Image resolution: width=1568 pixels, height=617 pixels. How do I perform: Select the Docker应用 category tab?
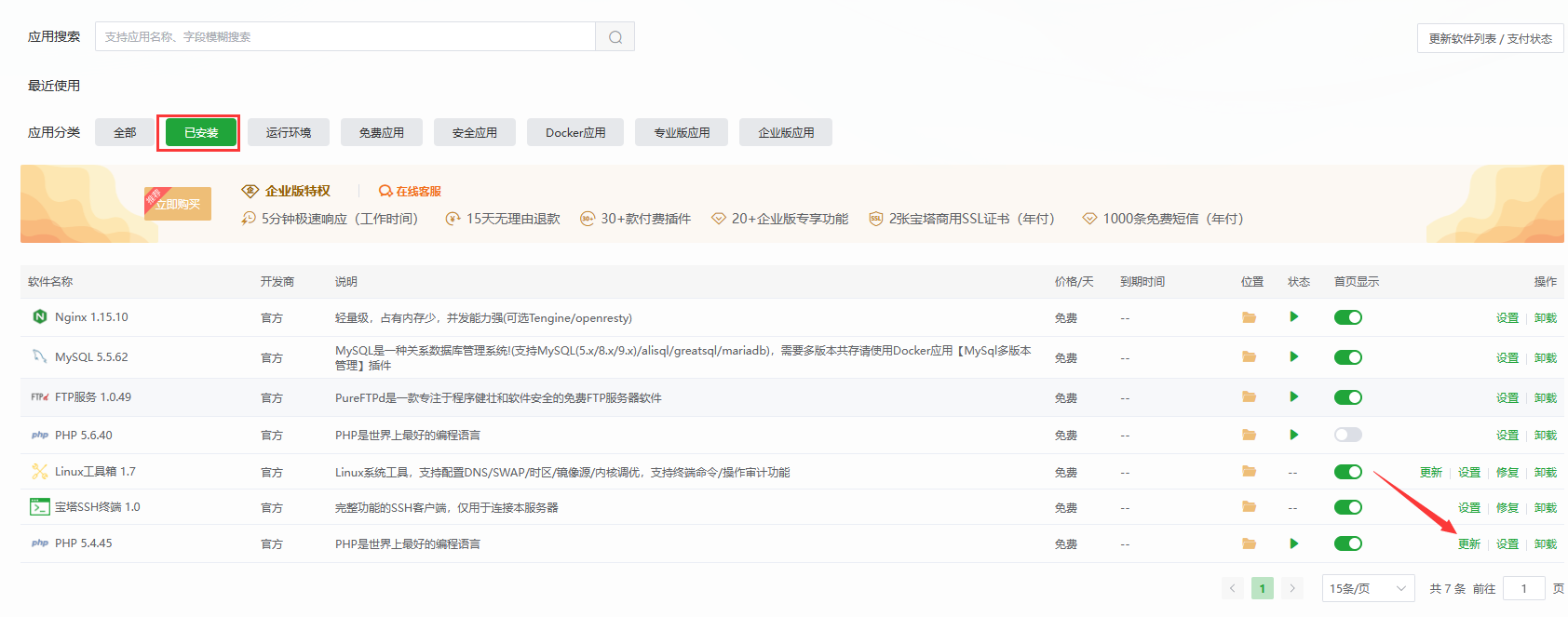[575, 132]
